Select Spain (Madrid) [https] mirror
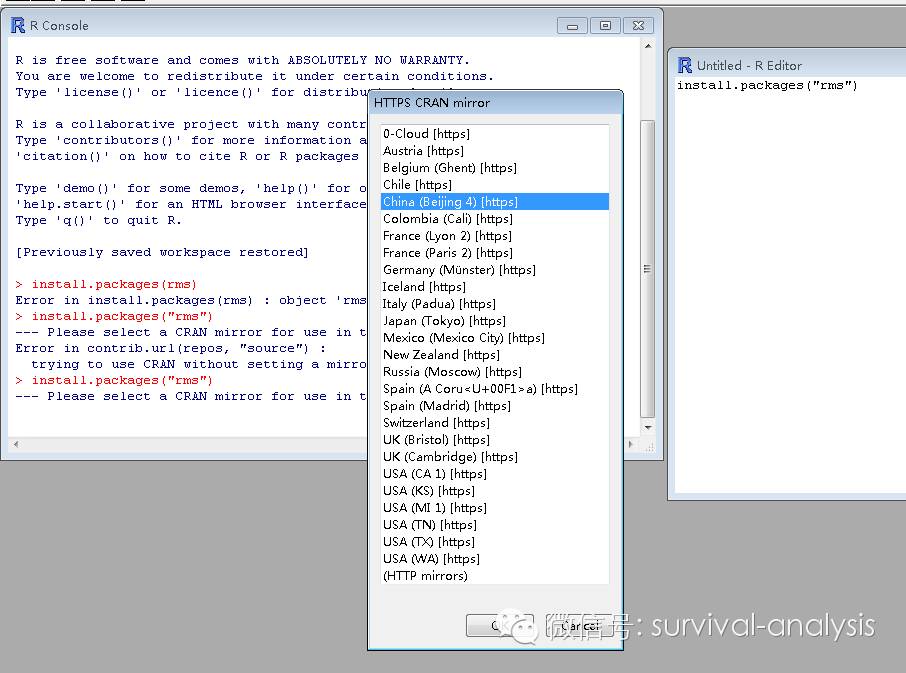 coord(495,406)
